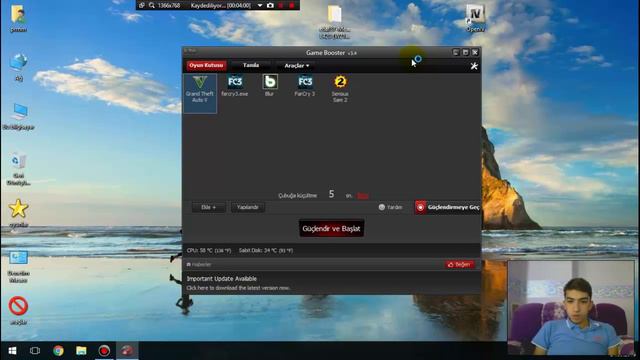Open the Game Booster settings wrench icon
Viewport: 640px width, 360px height.
point(474,66)
